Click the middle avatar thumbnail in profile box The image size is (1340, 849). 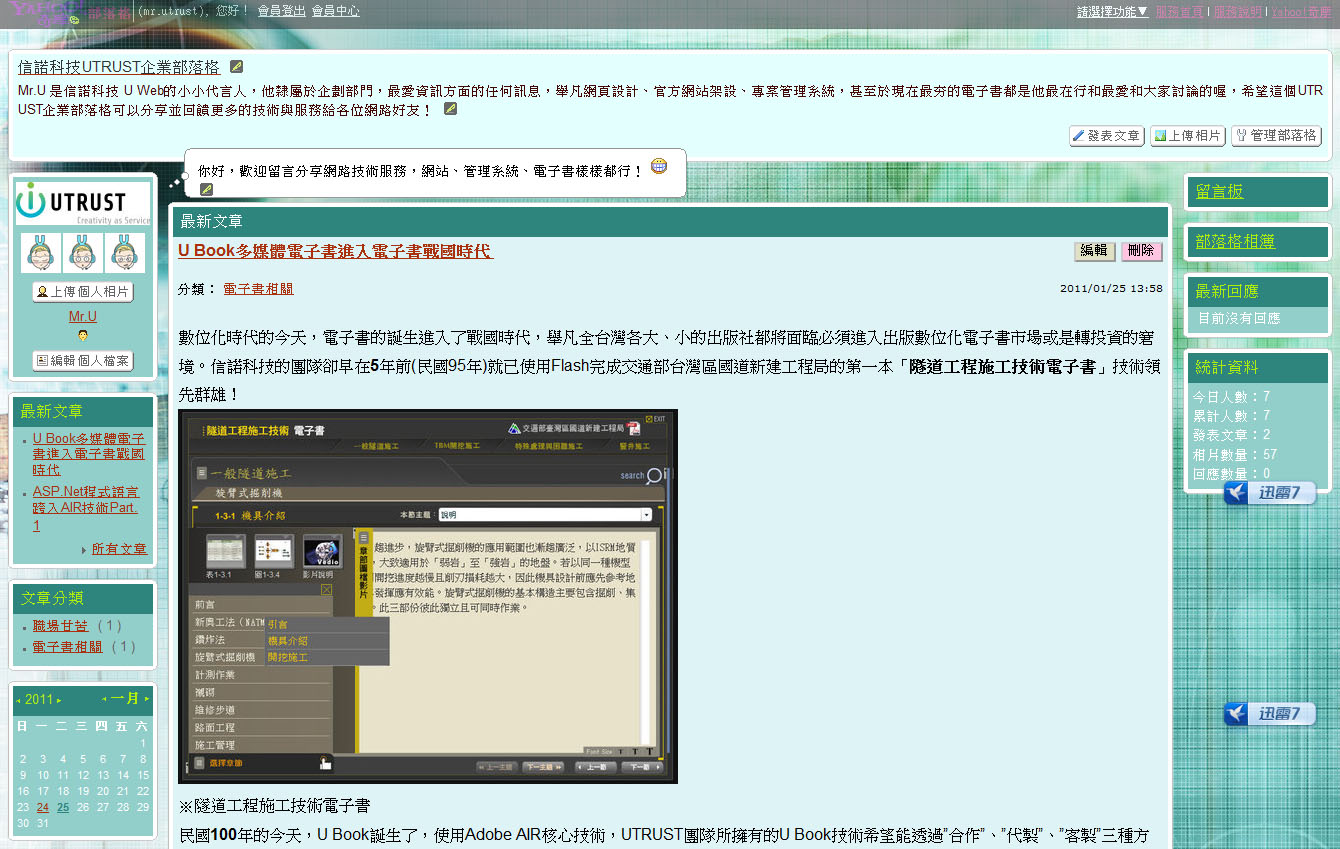tap(83, 254)
